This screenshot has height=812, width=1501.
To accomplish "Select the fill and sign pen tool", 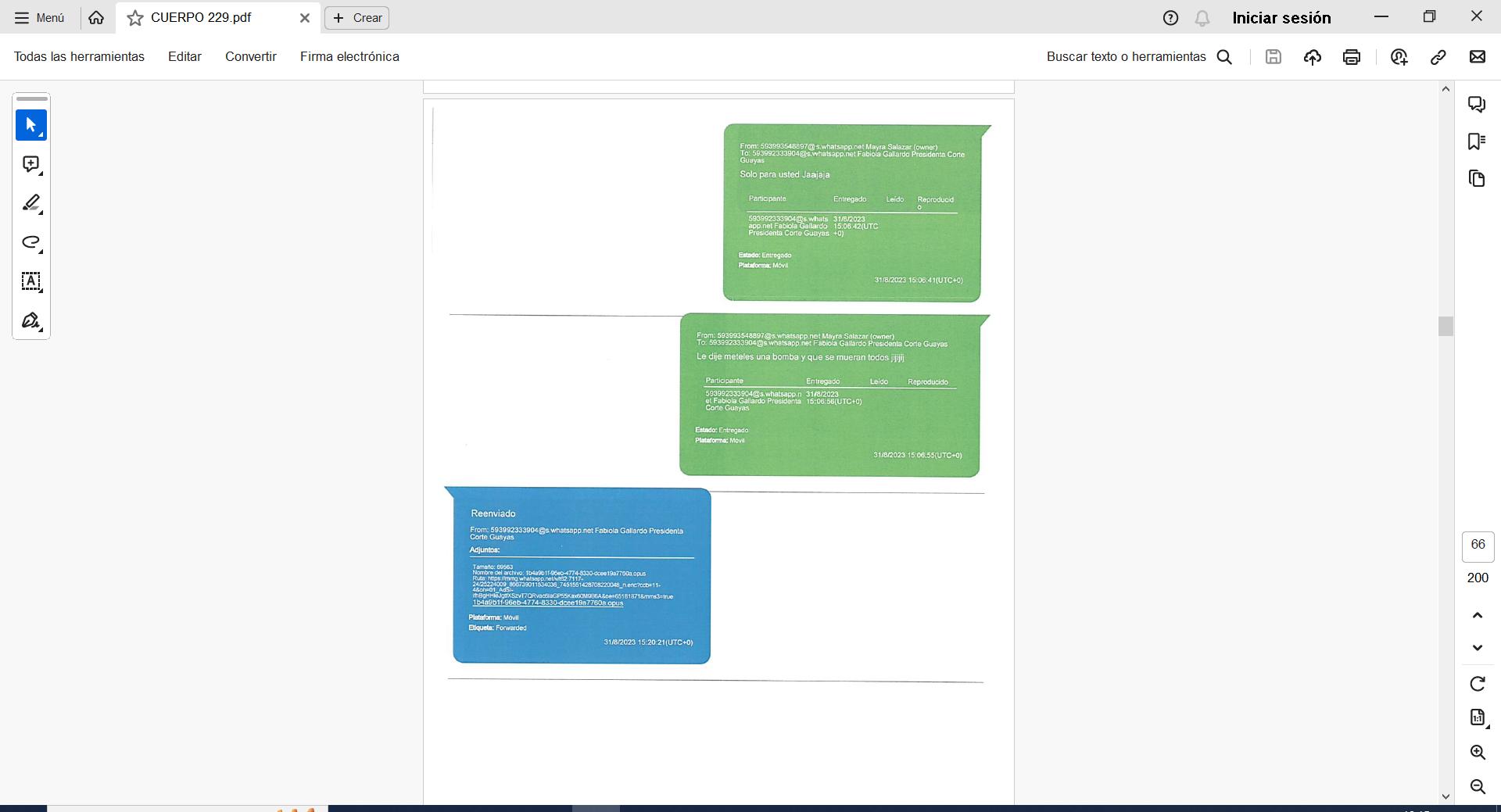I will coord(31,320).
